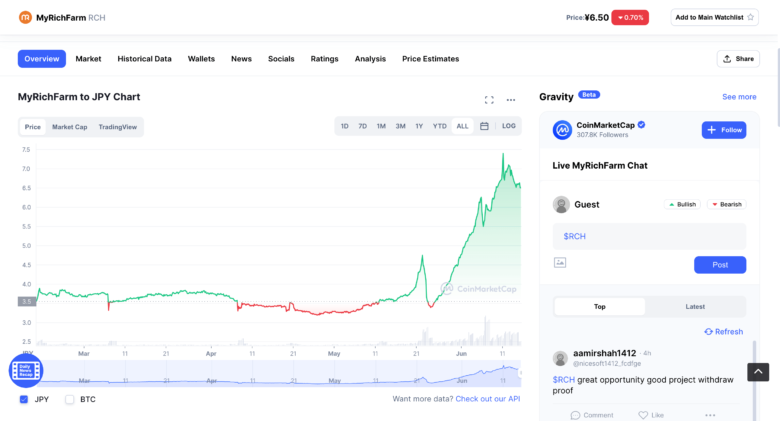Show Top posts in chat

[x=599, y=307]
